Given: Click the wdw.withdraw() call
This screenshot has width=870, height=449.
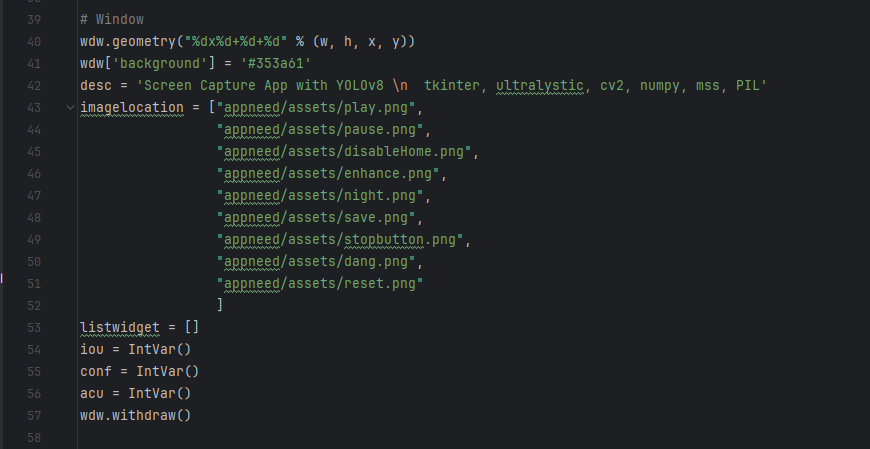Looking at the screenshot, I should (136, 415).
